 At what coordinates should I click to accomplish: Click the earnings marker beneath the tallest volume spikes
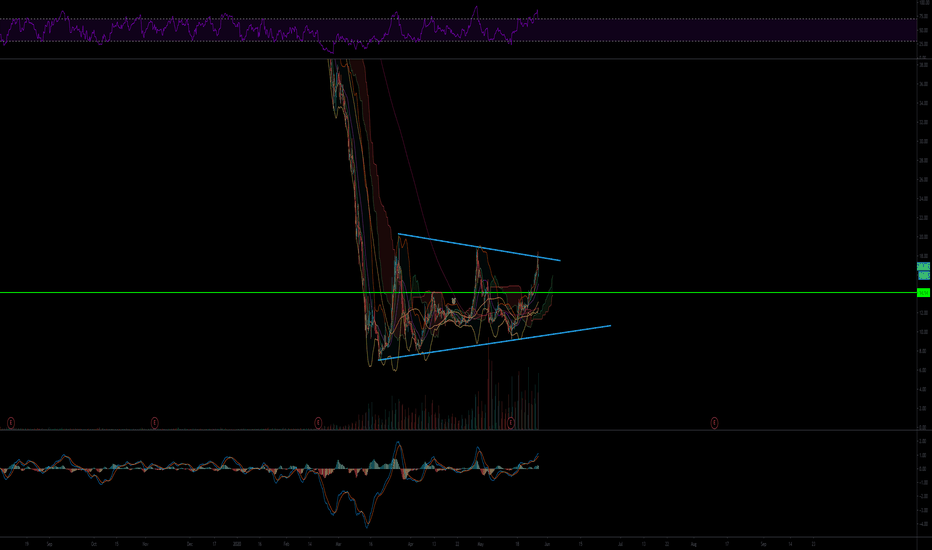511,423
